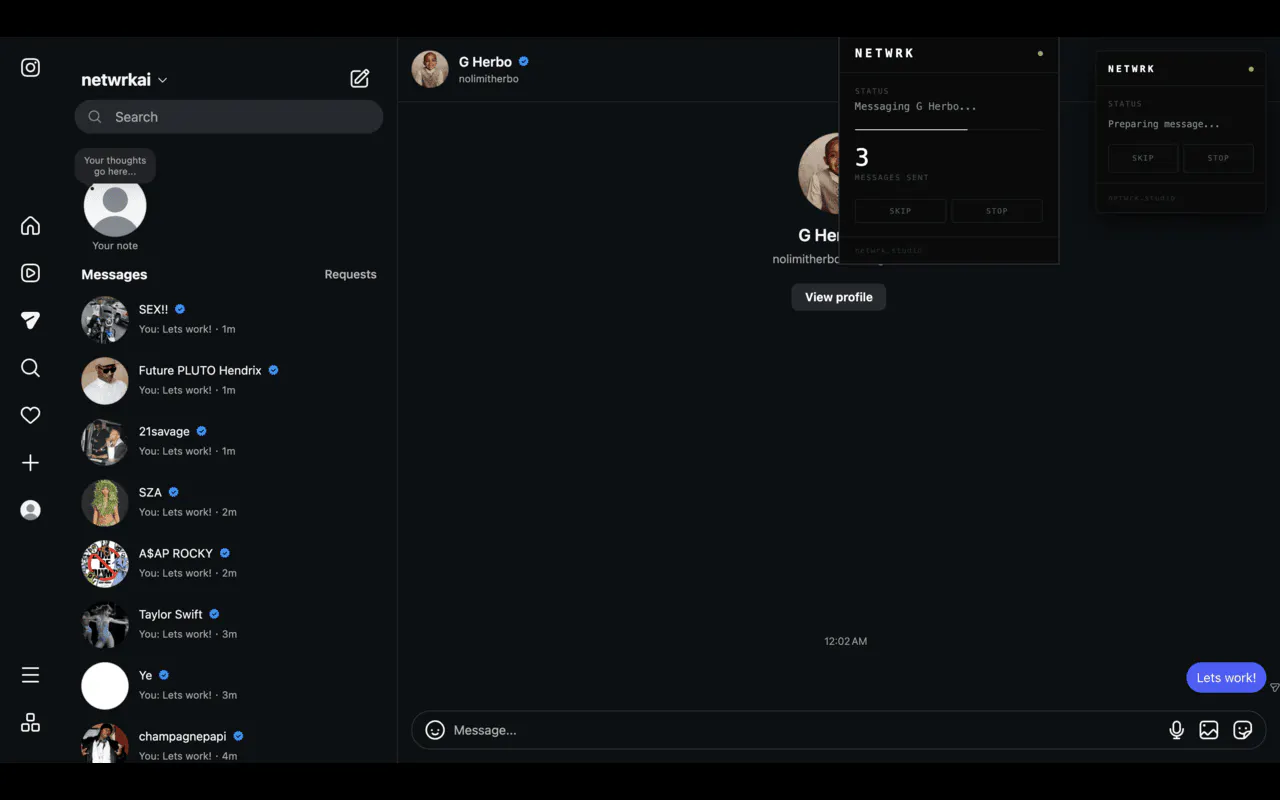Attach a photo with image icon
The image size is (1280, 800).
point(1209,730)
